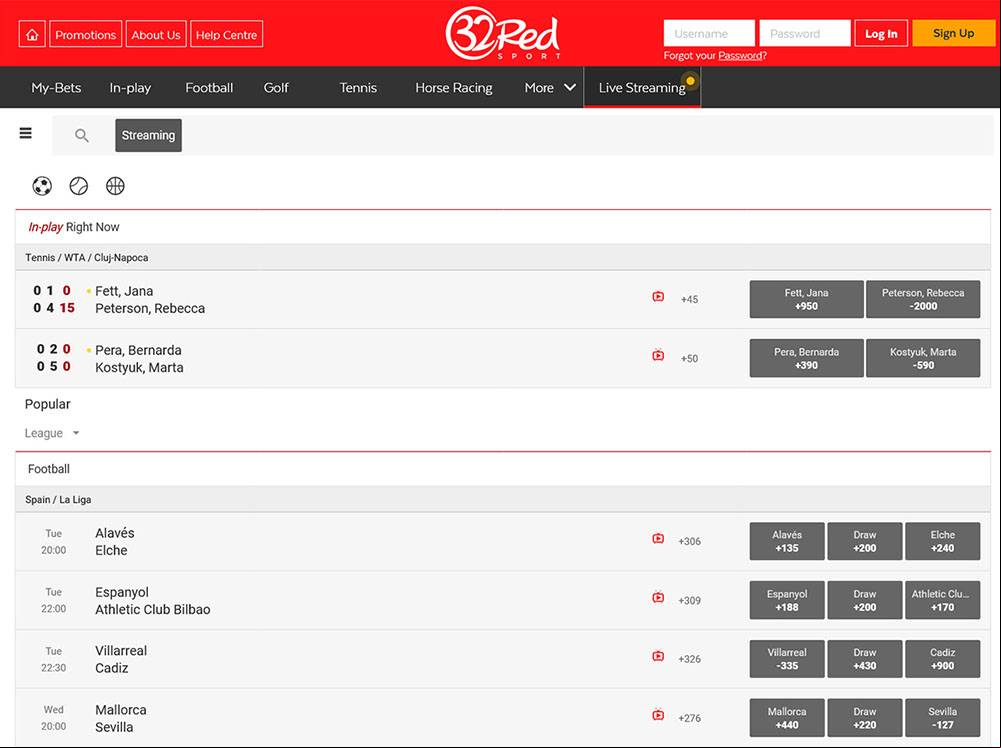Go to the Golf section

pos(276,87)
